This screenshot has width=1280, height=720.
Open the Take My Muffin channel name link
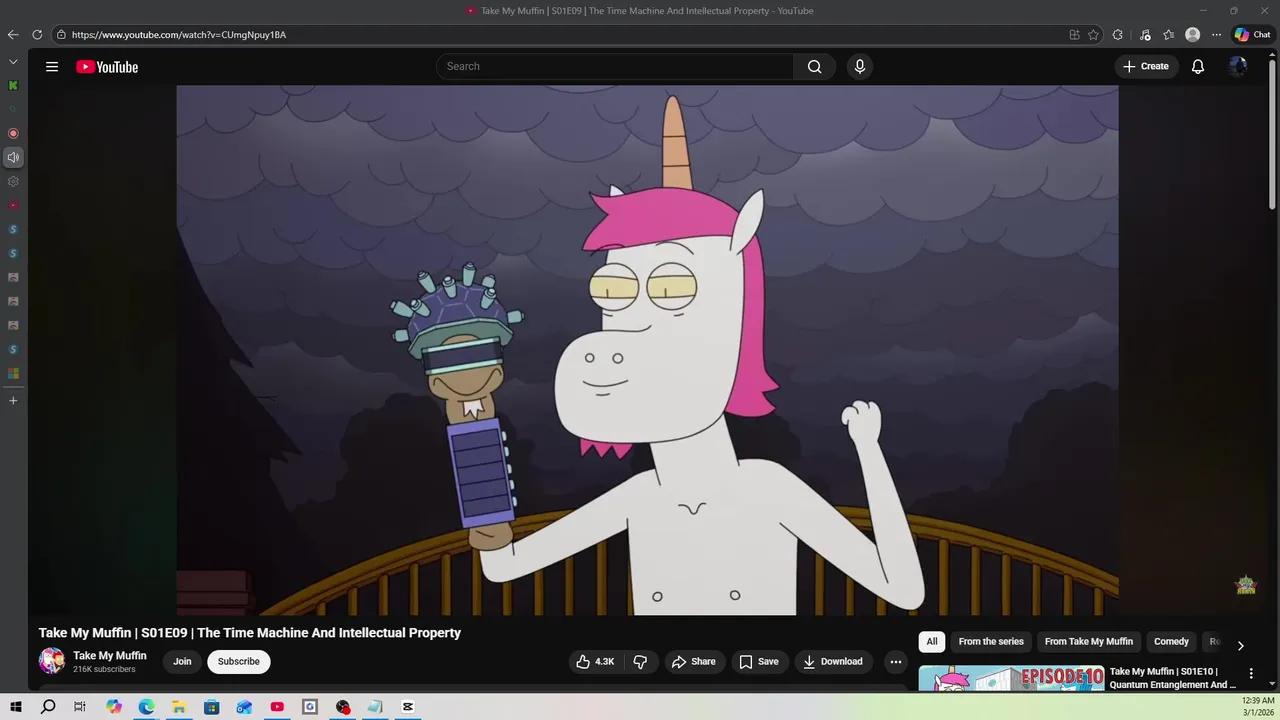110,656
